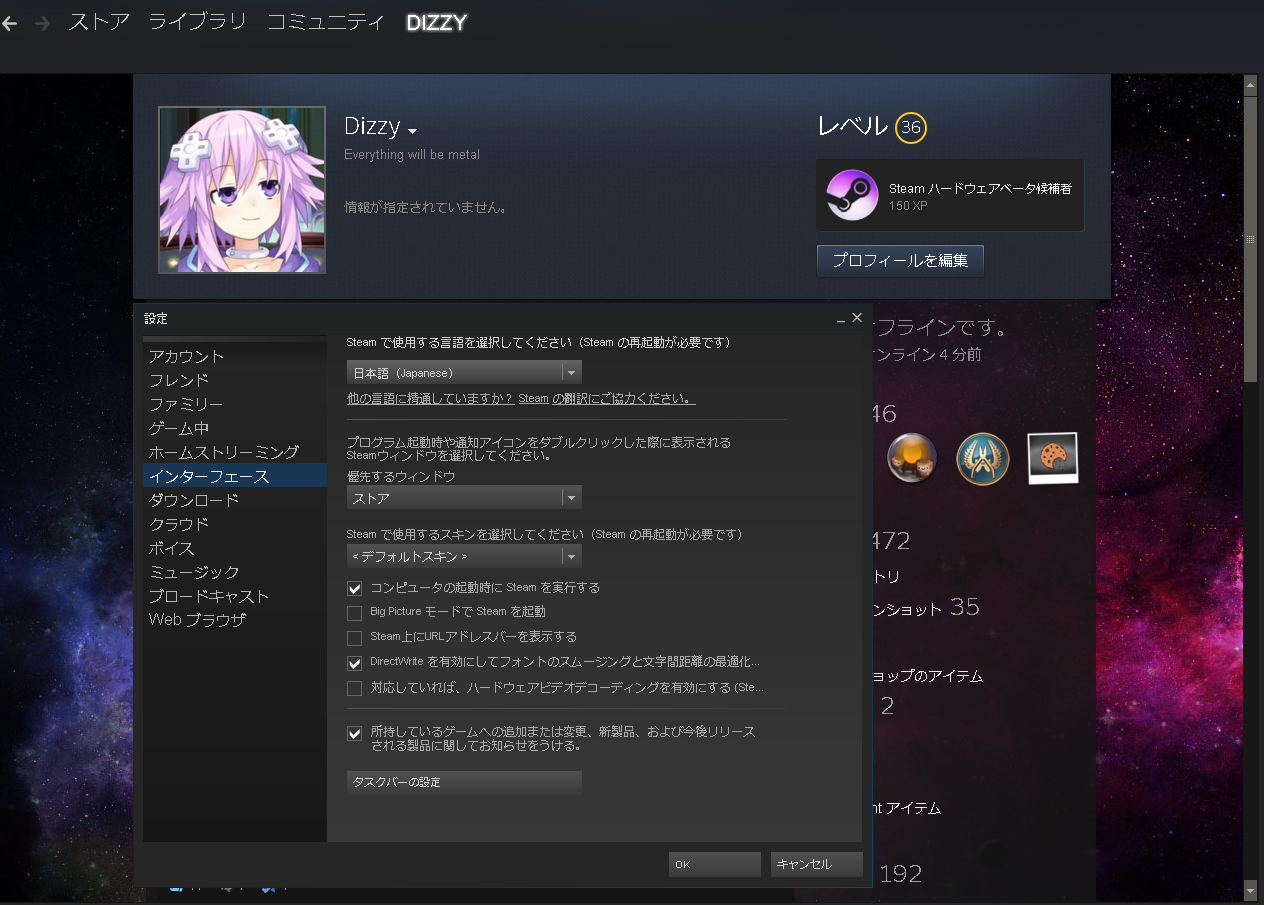The width and height of the screenshot is (1264, 905).
Task: Click the scrollbar up arrow
Action: (x=1250, y=86)
